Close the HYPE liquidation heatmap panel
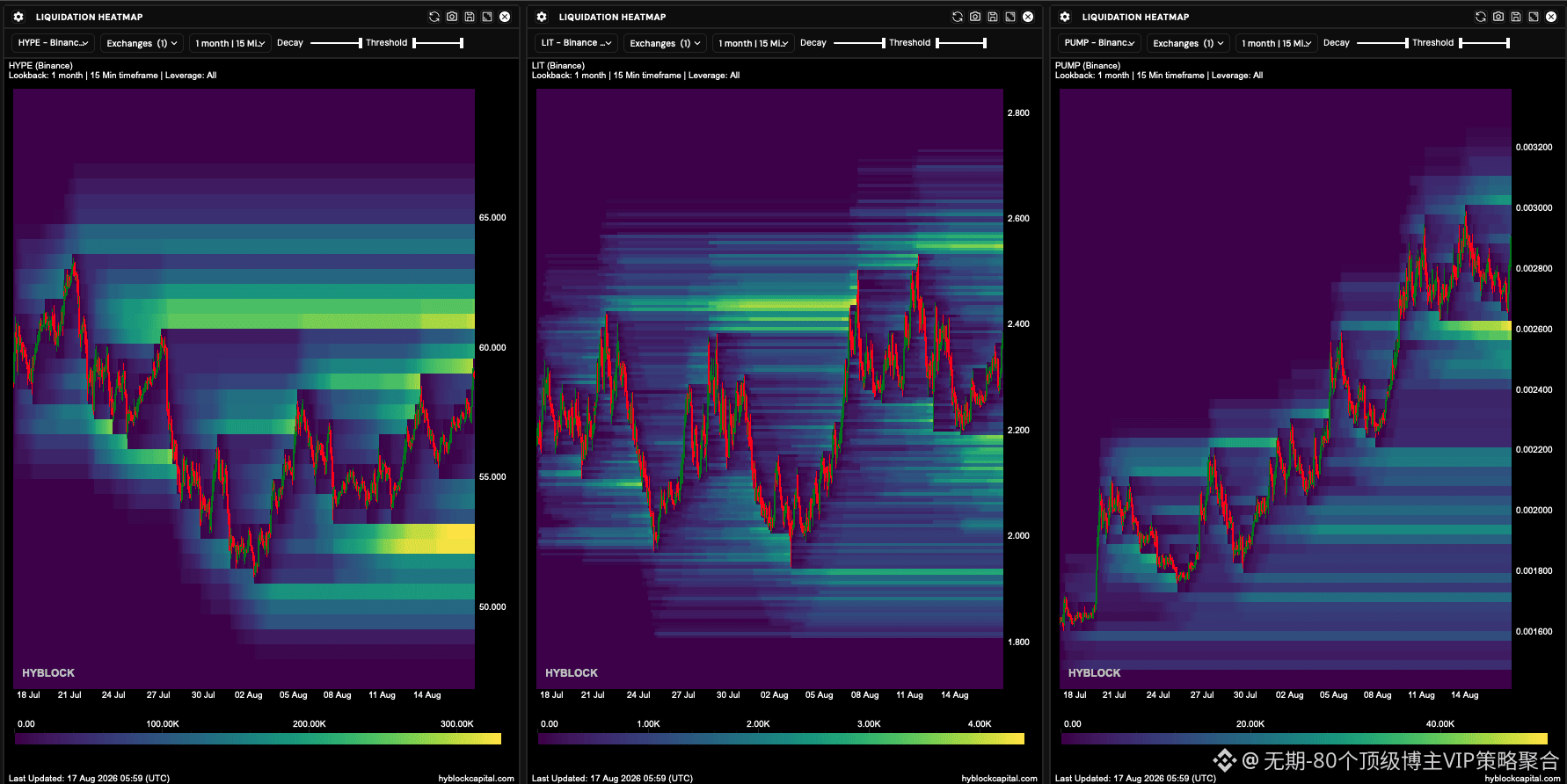 (x=505, y=17)
